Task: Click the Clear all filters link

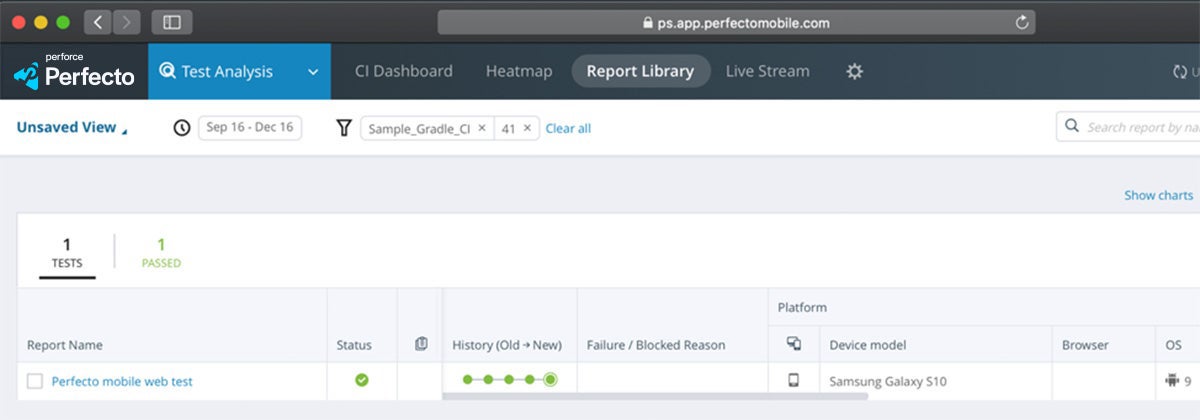Action: coord(568,128)
